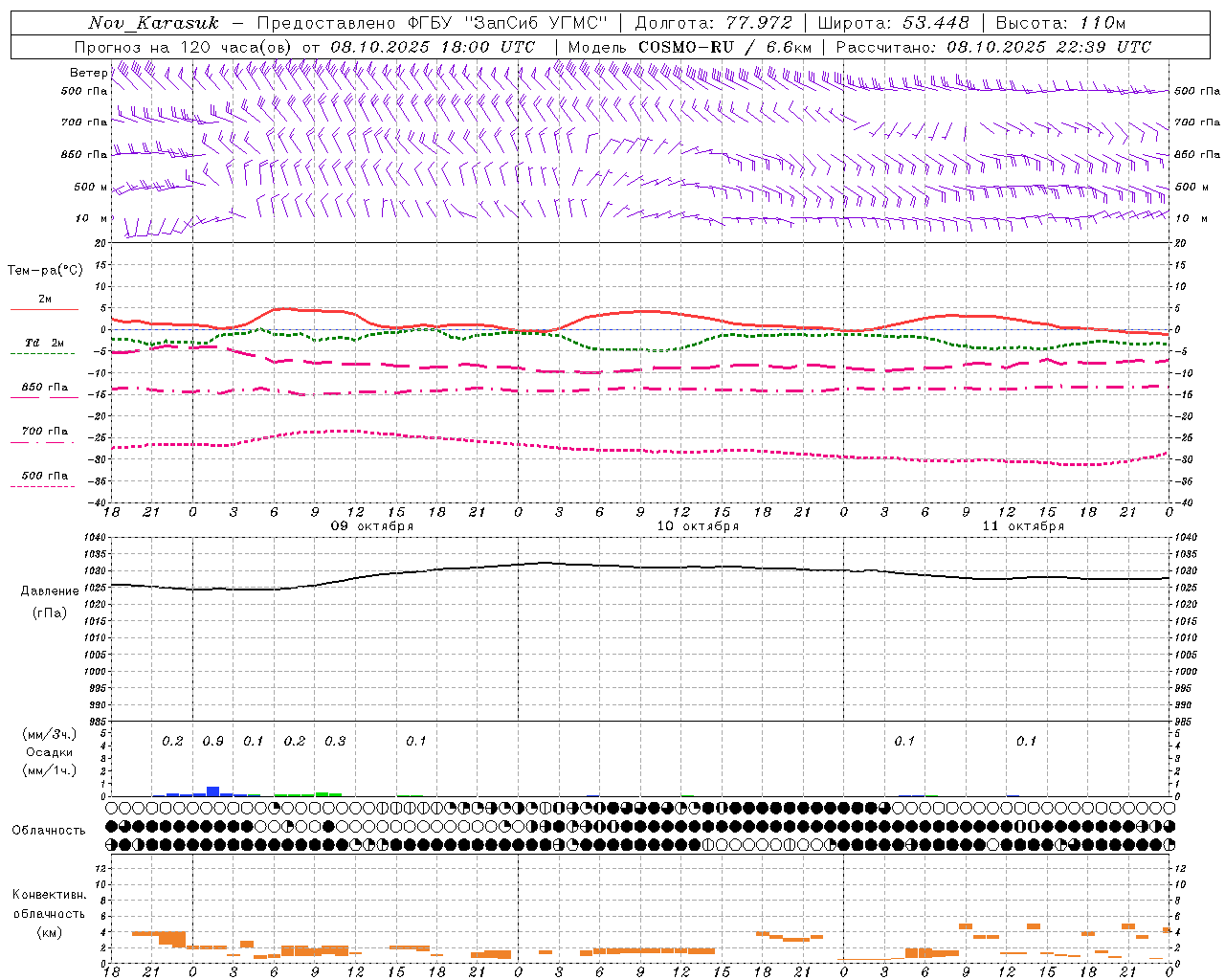Click the 'Тем-ра(°C)' temperature label
This screenshot has height=980, width=1225.
click(45, 270)
